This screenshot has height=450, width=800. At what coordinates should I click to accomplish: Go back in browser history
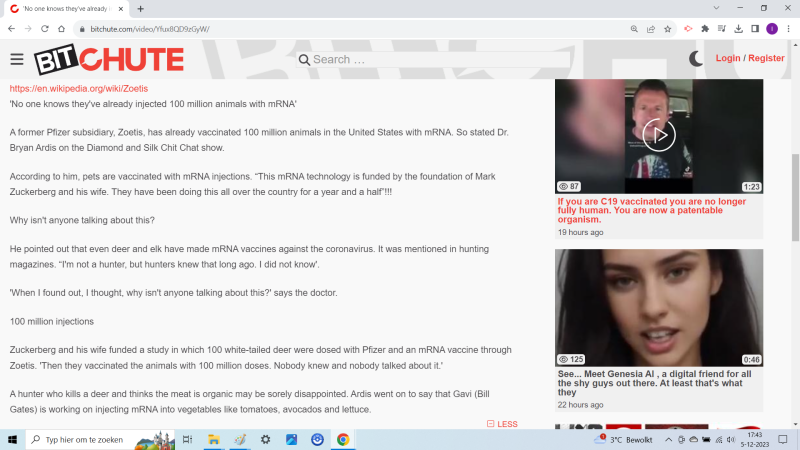pos(11,29)
